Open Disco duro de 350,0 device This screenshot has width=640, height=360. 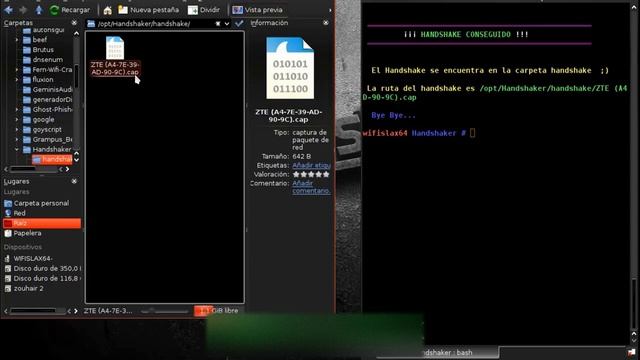coord(43,269)
